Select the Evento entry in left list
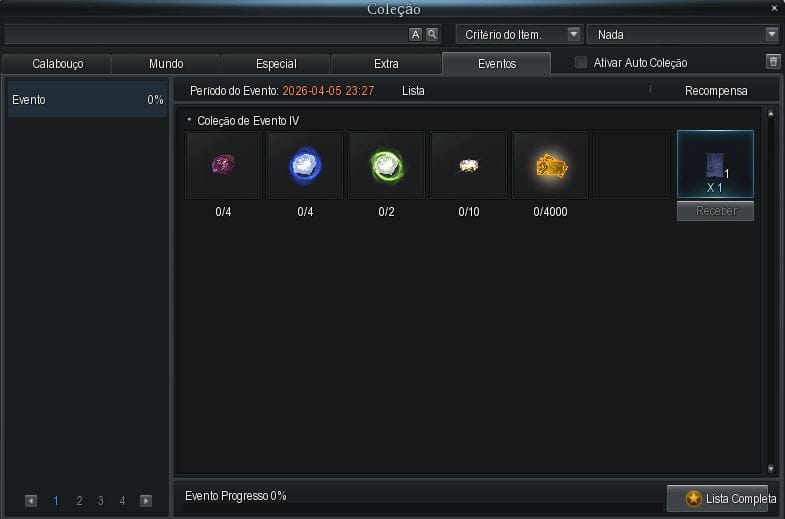Screen dimensions: 785x519 87,100
